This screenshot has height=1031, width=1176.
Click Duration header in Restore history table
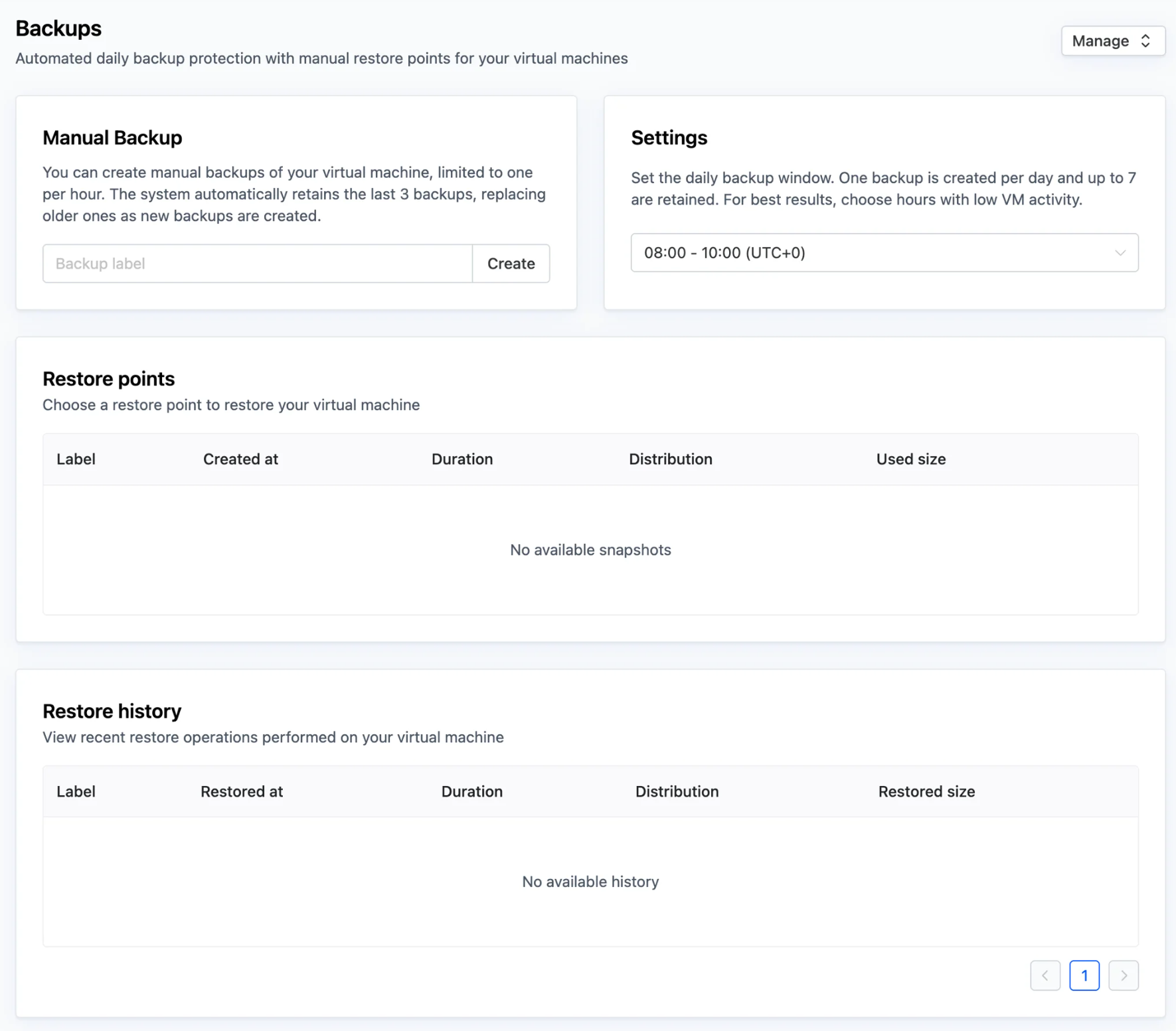(471, 791)
